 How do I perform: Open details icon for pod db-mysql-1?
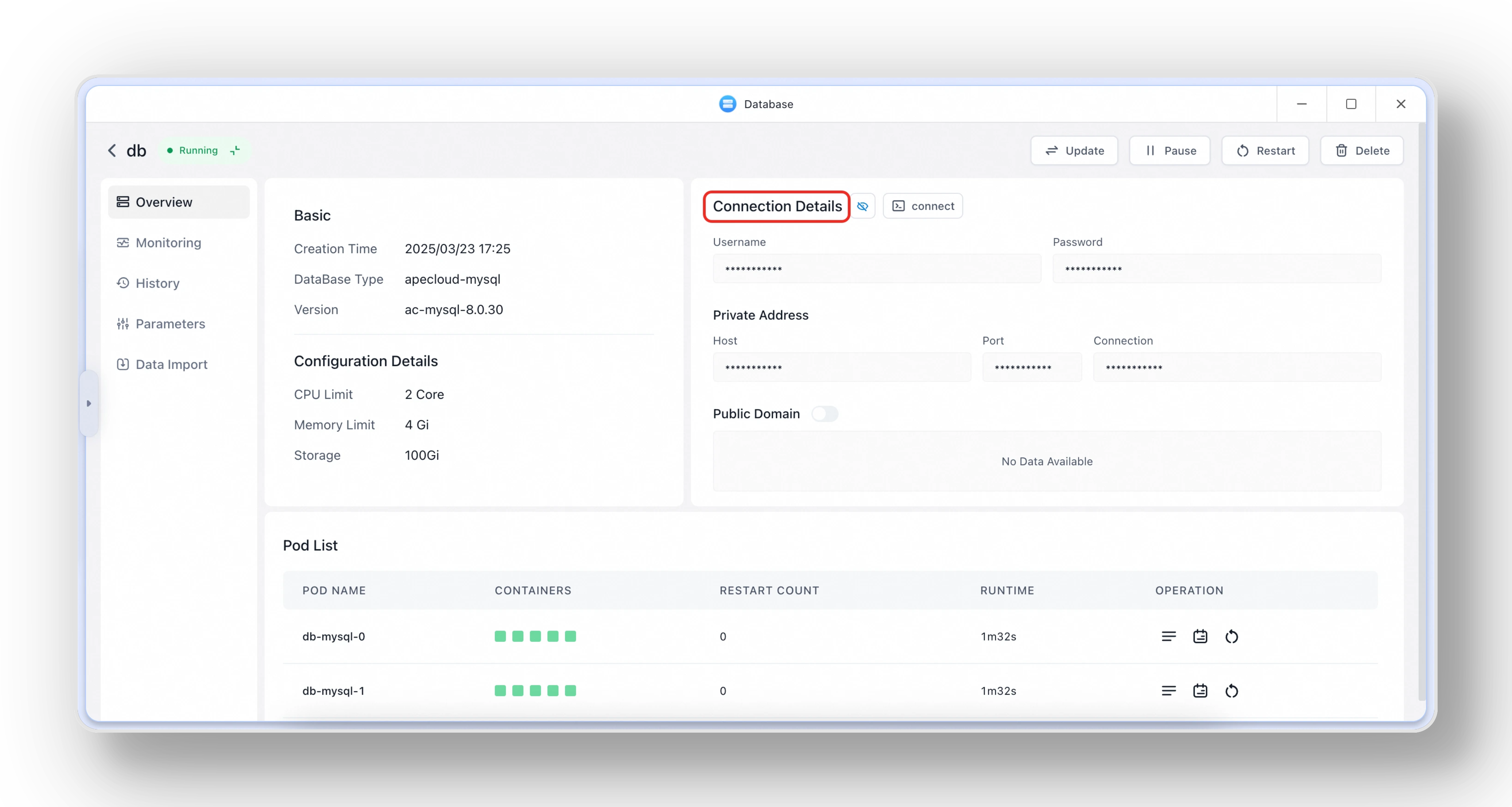coord(1200,691)
